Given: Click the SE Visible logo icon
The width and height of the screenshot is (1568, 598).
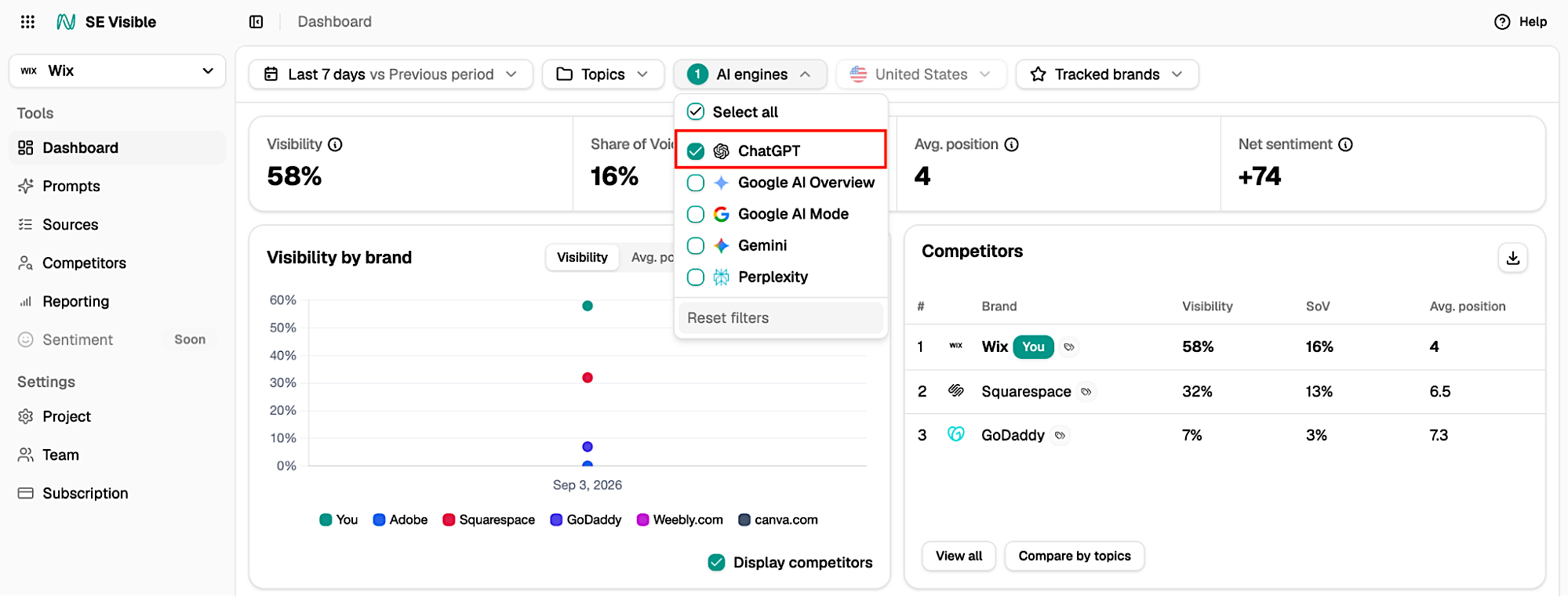Looking at the screenshot, I should (x=67, y=22).
